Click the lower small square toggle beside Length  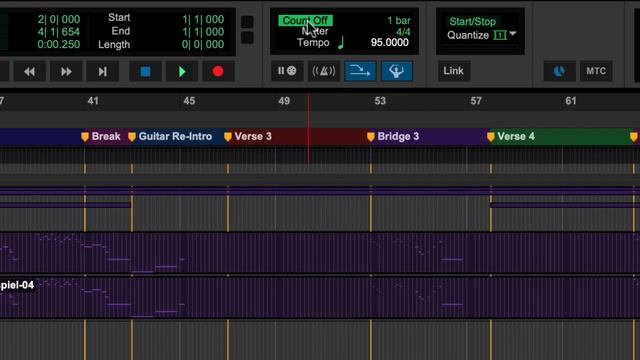[x=247, y=38]
